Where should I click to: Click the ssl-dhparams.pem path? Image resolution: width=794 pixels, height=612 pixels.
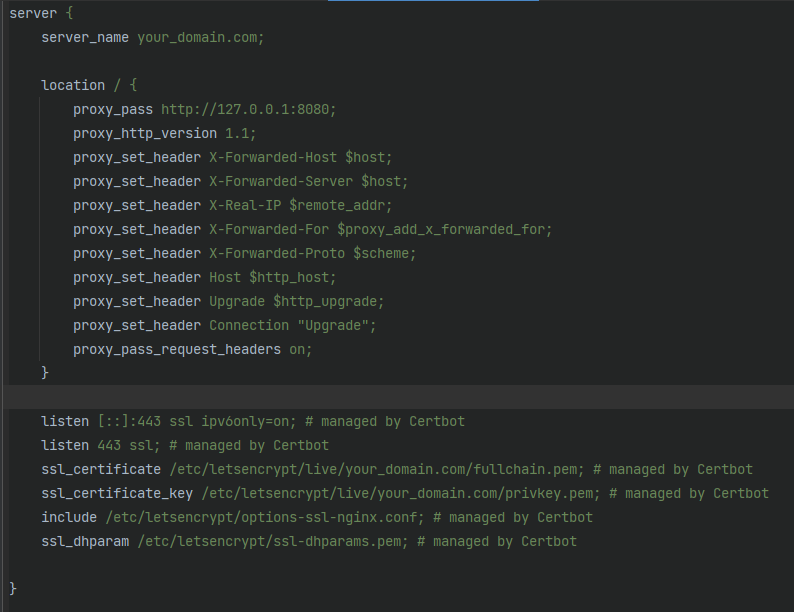[x=273, y=541]
